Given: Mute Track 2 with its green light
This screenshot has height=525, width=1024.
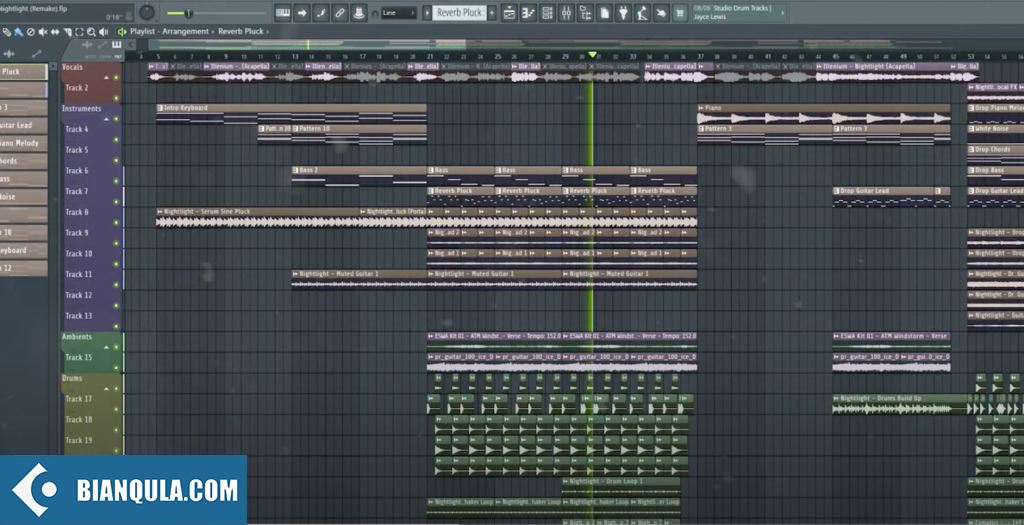Looking at the screenshot, I should coord(116,98).
